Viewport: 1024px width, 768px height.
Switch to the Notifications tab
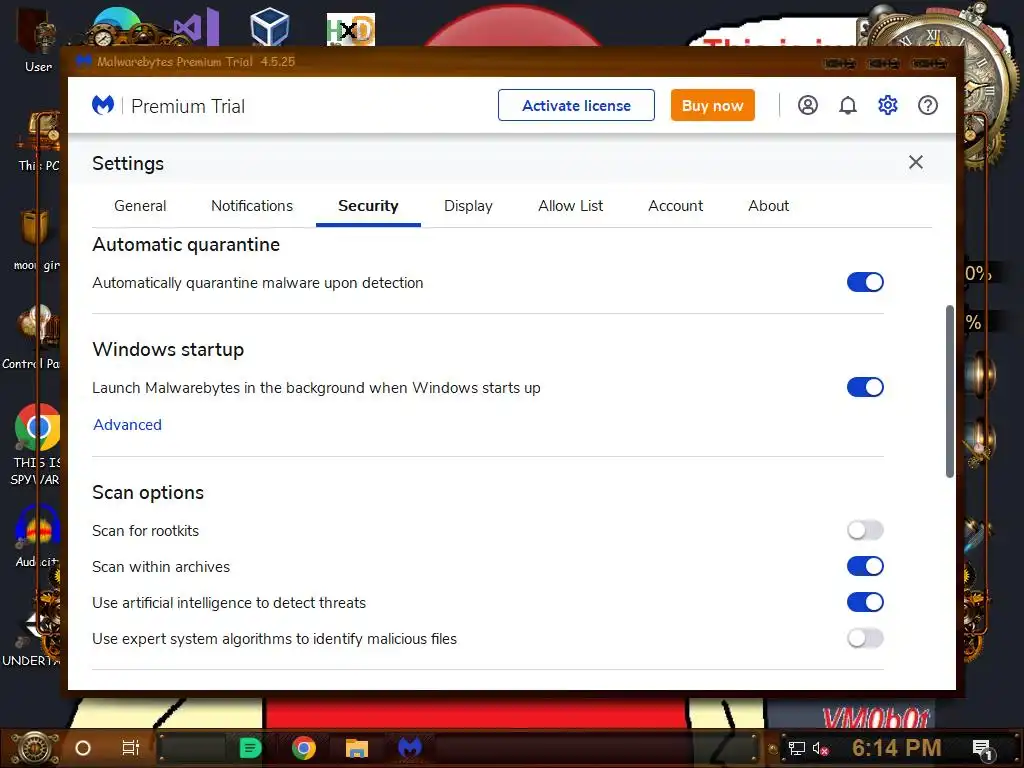pyautogui.click(x=252, y=206)
